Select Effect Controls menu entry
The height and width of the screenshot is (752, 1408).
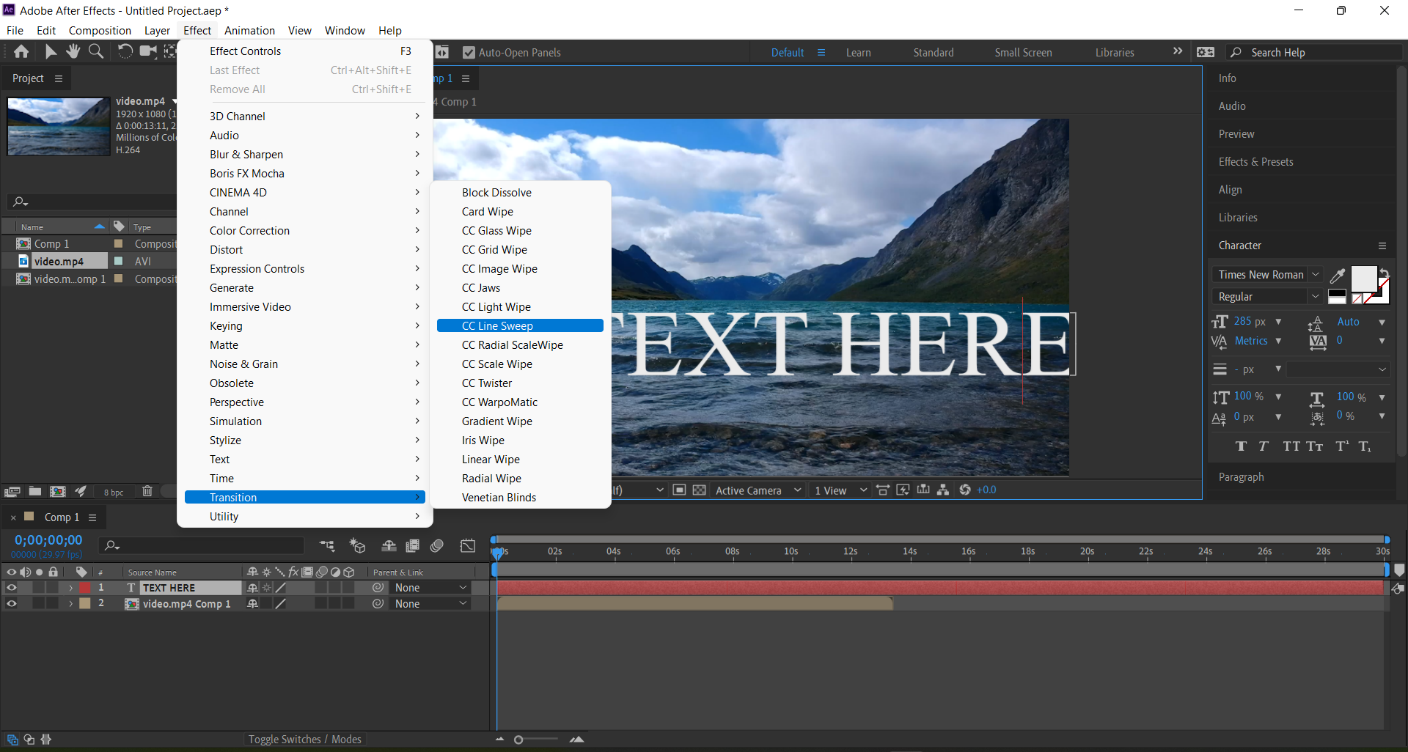point(305,51)
